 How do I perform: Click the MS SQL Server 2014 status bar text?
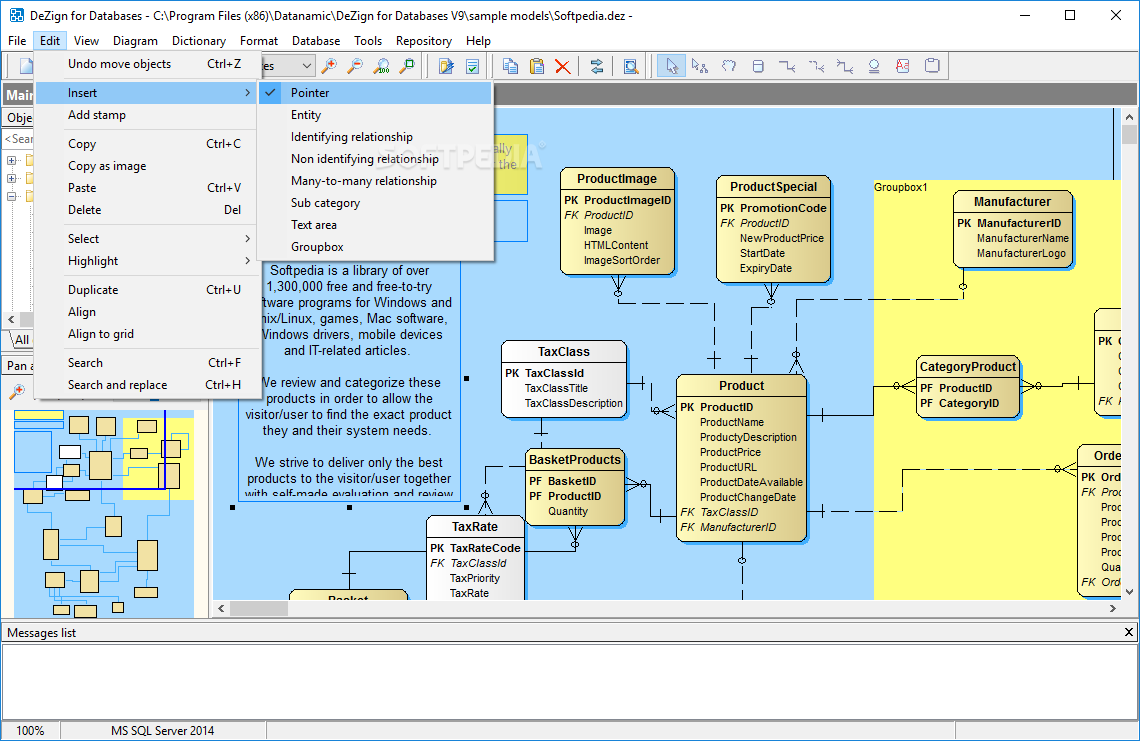(x=162, y=731)
